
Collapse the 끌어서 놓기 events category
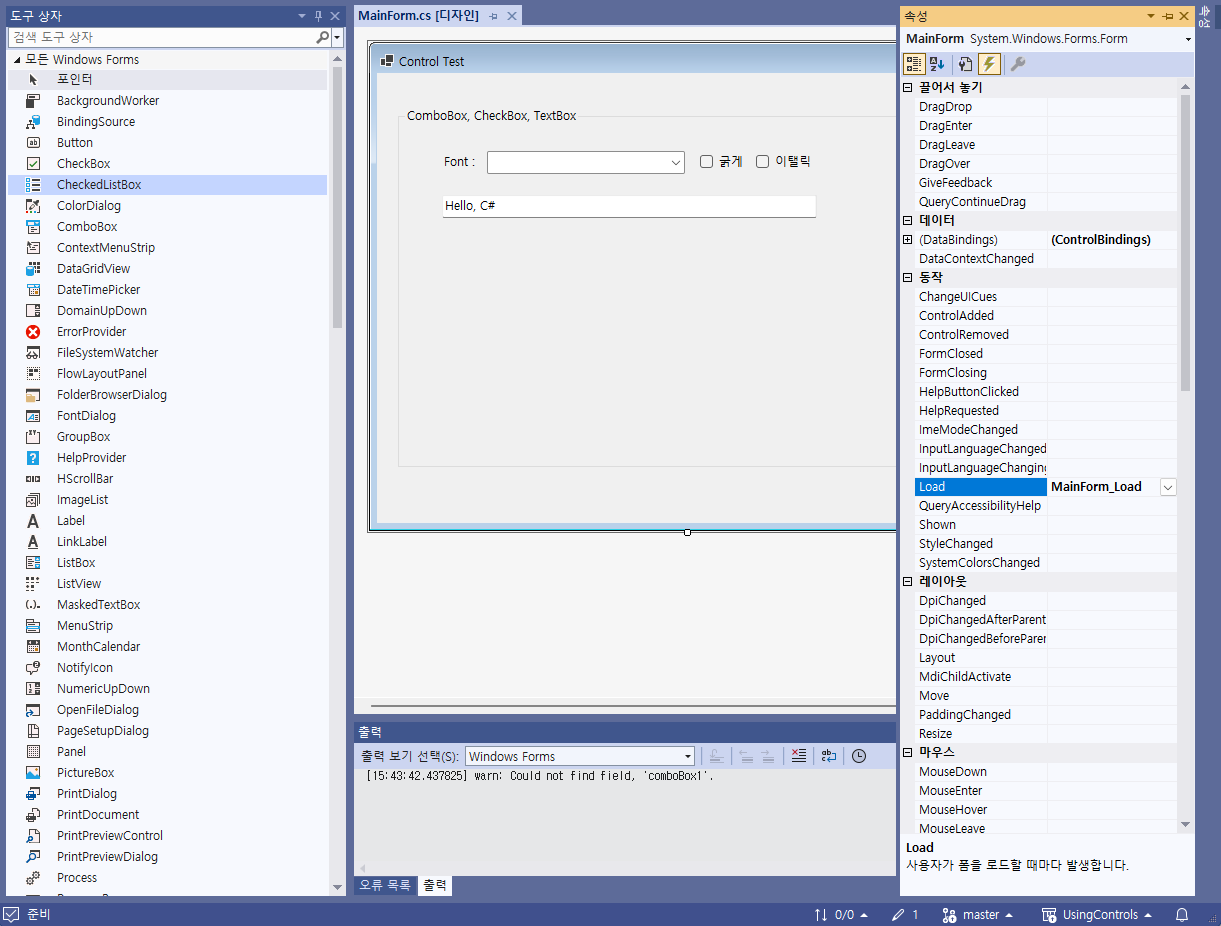(x=907, y=87)
